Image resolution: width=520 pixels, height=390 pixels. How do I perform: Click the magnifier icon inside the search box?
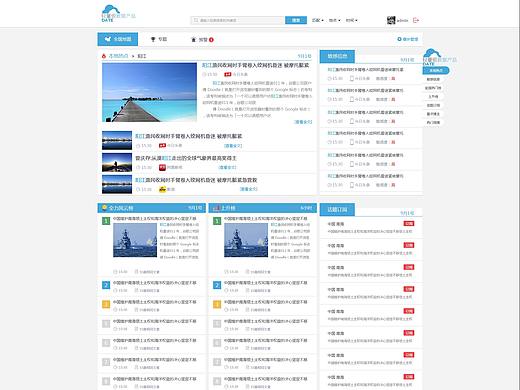click(x=196, y=20)
